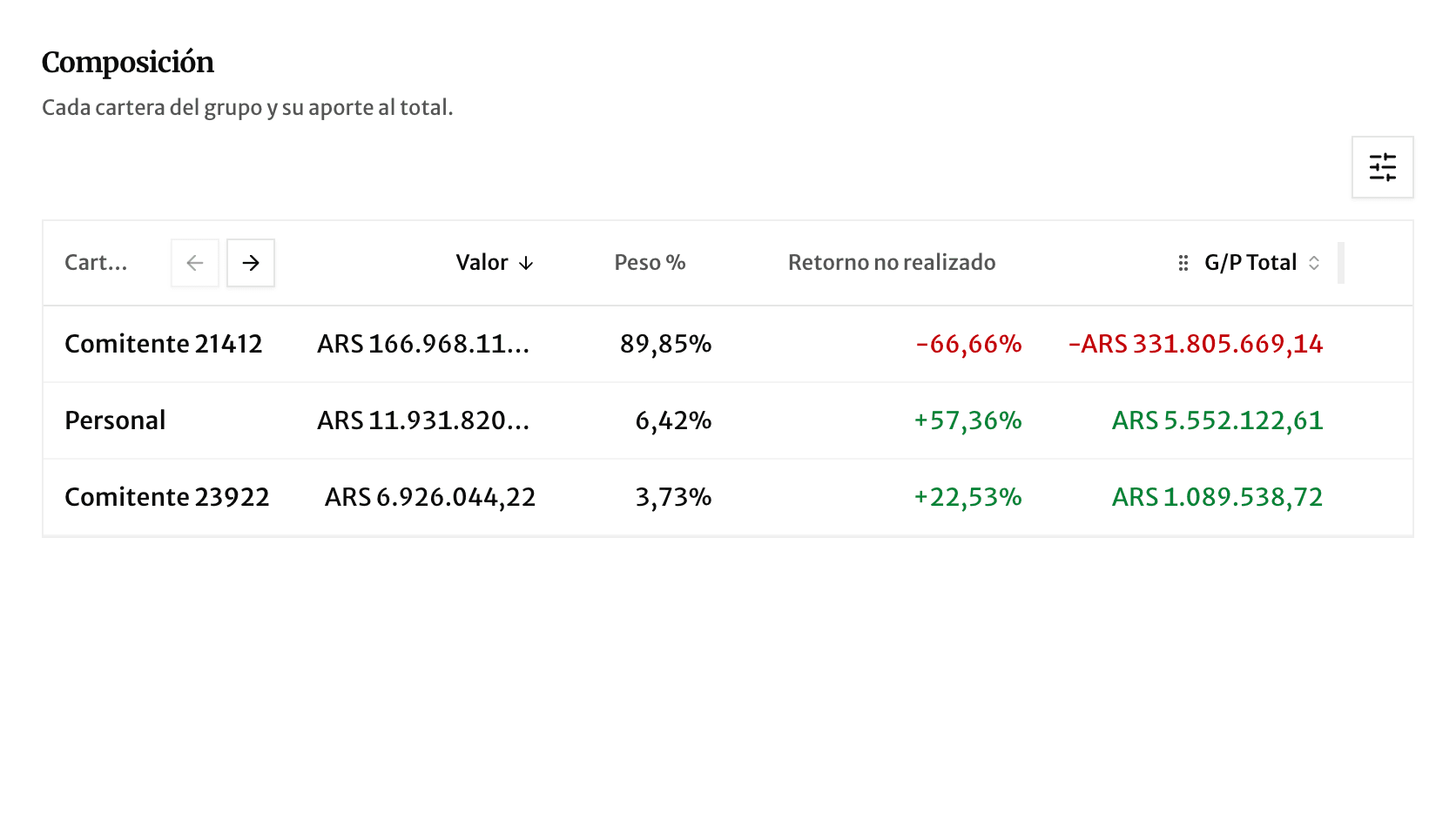Click the +22,53% unrealized return

(967, 497)
